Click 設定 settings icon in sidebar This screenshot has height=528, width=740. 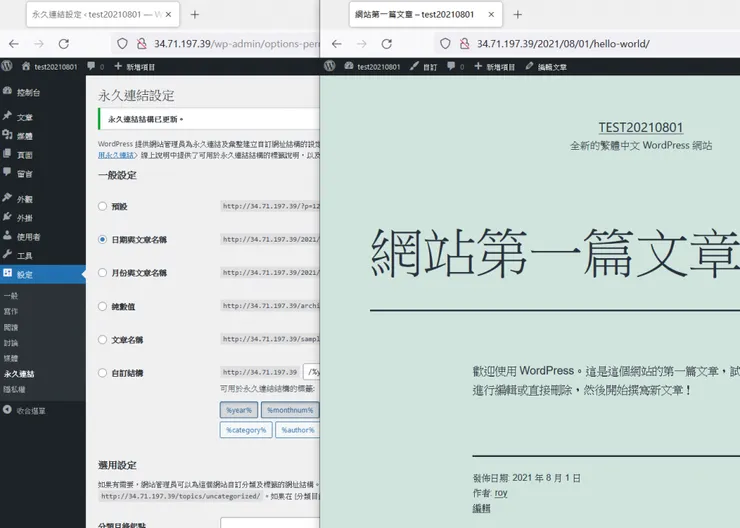click(7, 273)
